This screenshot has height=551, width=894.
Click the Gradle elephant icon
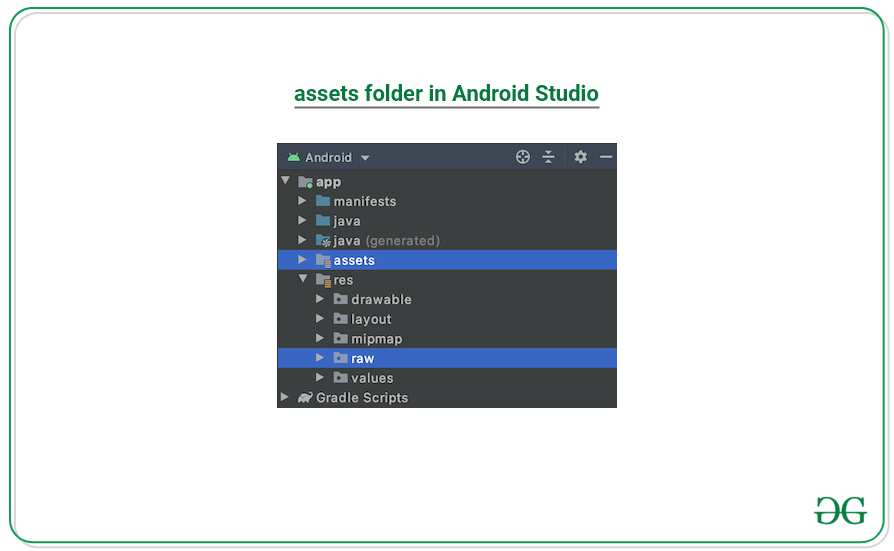(306, 397)
